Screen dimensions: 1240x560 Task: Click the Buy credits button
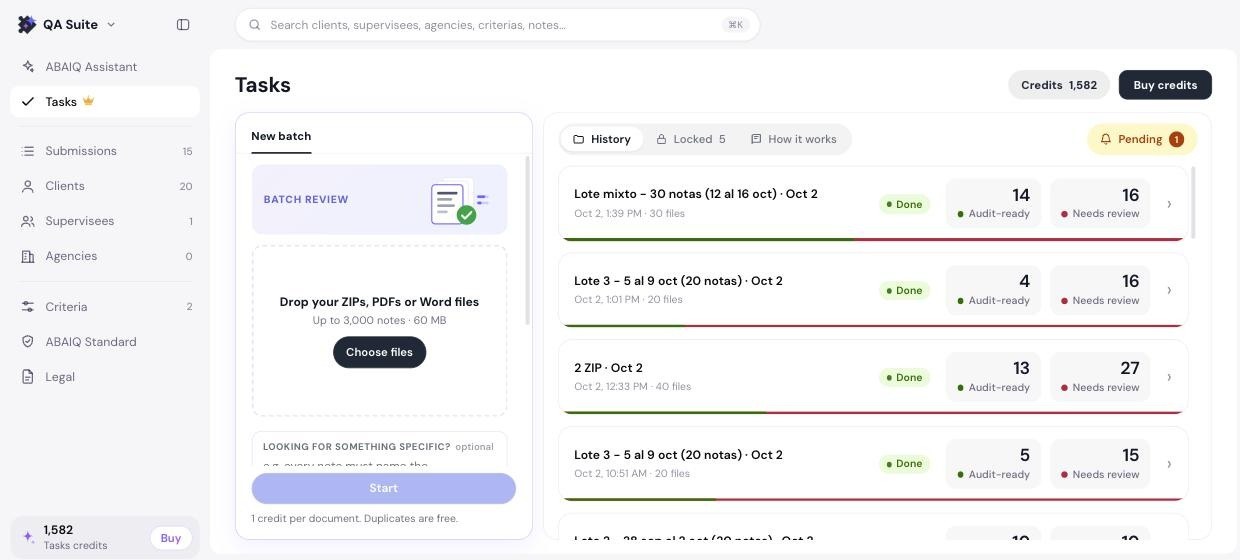(x=1165, y=85)
